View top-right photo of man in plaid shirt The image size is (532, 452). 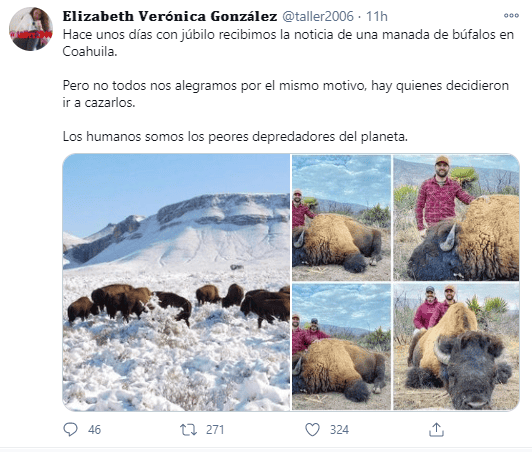pos(456,218)
